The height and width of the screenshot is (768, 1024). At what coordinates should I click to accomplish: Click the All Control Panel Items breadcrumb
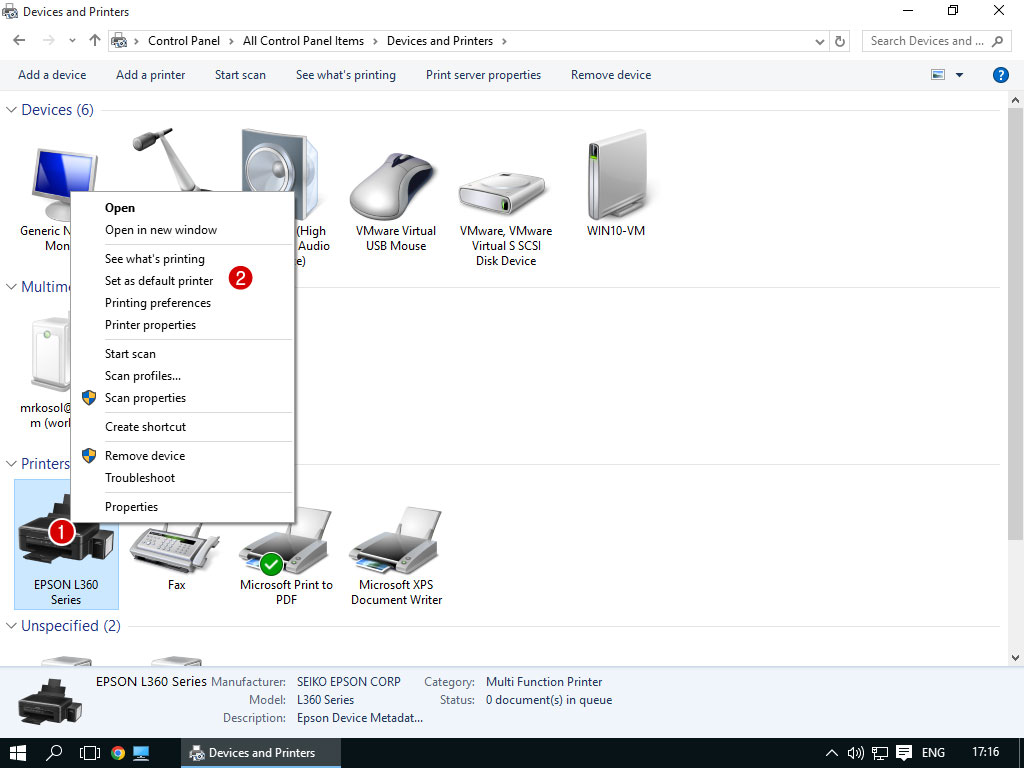click(303, 41)
